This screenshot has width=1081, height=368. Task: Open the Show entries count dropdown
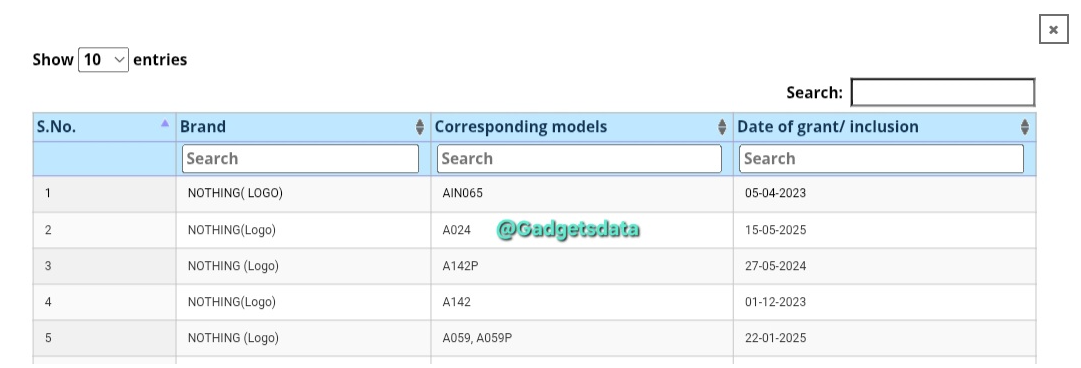coord(103,60)
